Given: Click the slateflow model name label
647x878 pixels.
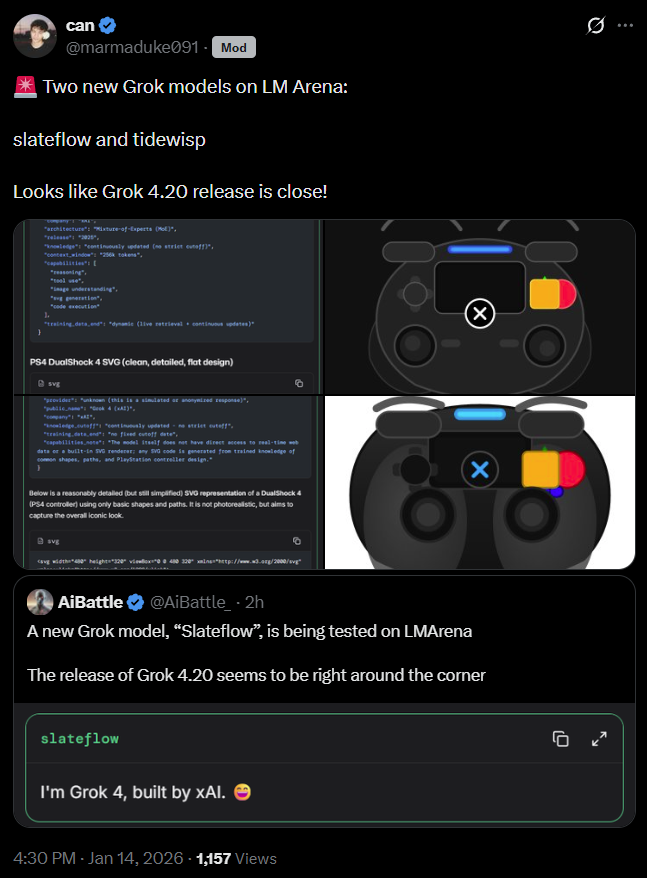Looking at the screenshot, I should pos(80,739).
